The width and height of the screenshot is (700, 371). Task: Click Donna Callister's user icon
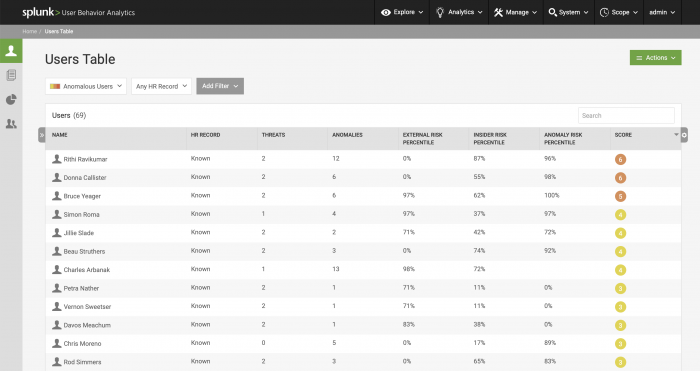click(57, 177)
